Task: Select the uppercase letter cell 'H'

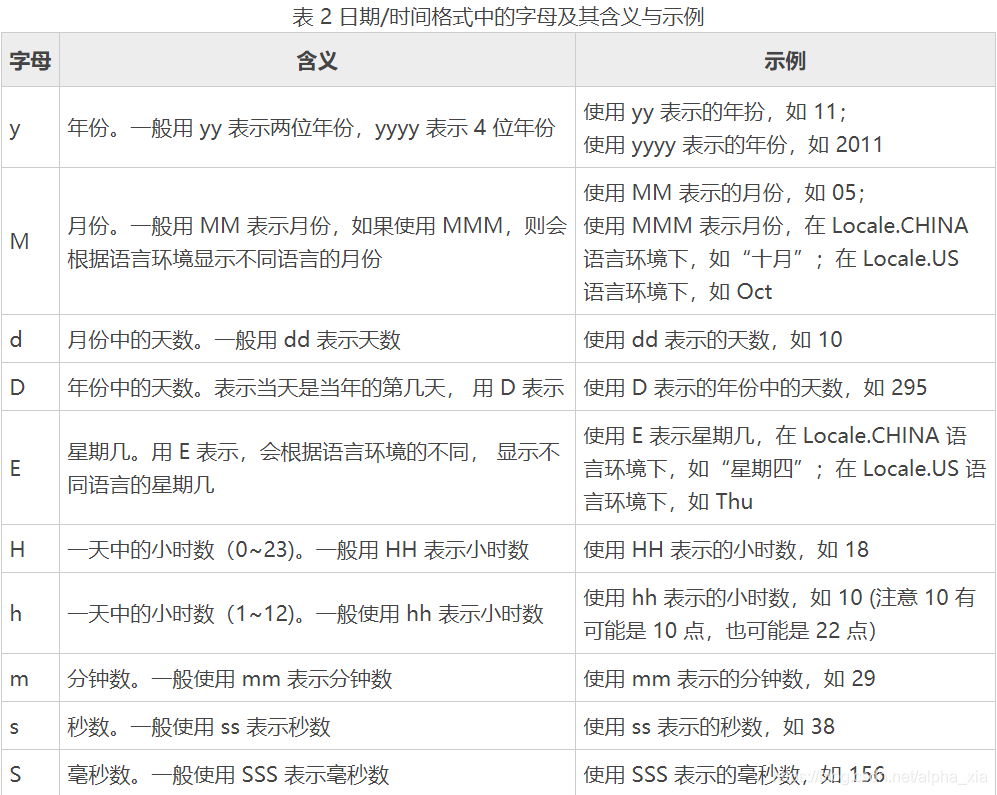Action: pos(30,549)
